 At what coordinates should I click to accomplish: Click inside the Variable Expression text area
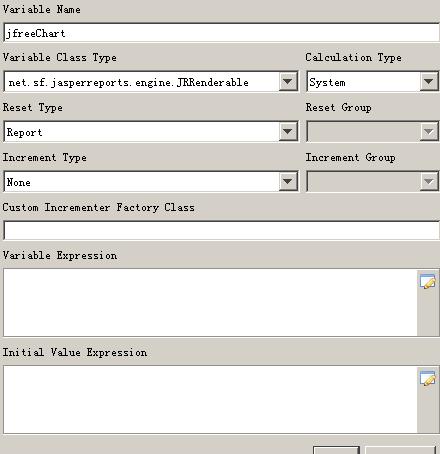(x=210, y=302)
